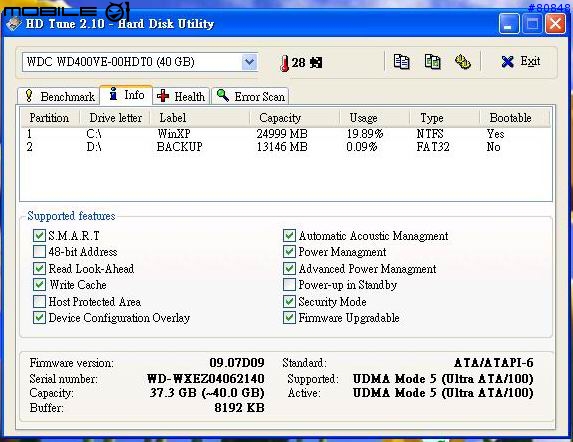Open the Health tab
This screenshot has height=442, width=573.
point(181,96)
